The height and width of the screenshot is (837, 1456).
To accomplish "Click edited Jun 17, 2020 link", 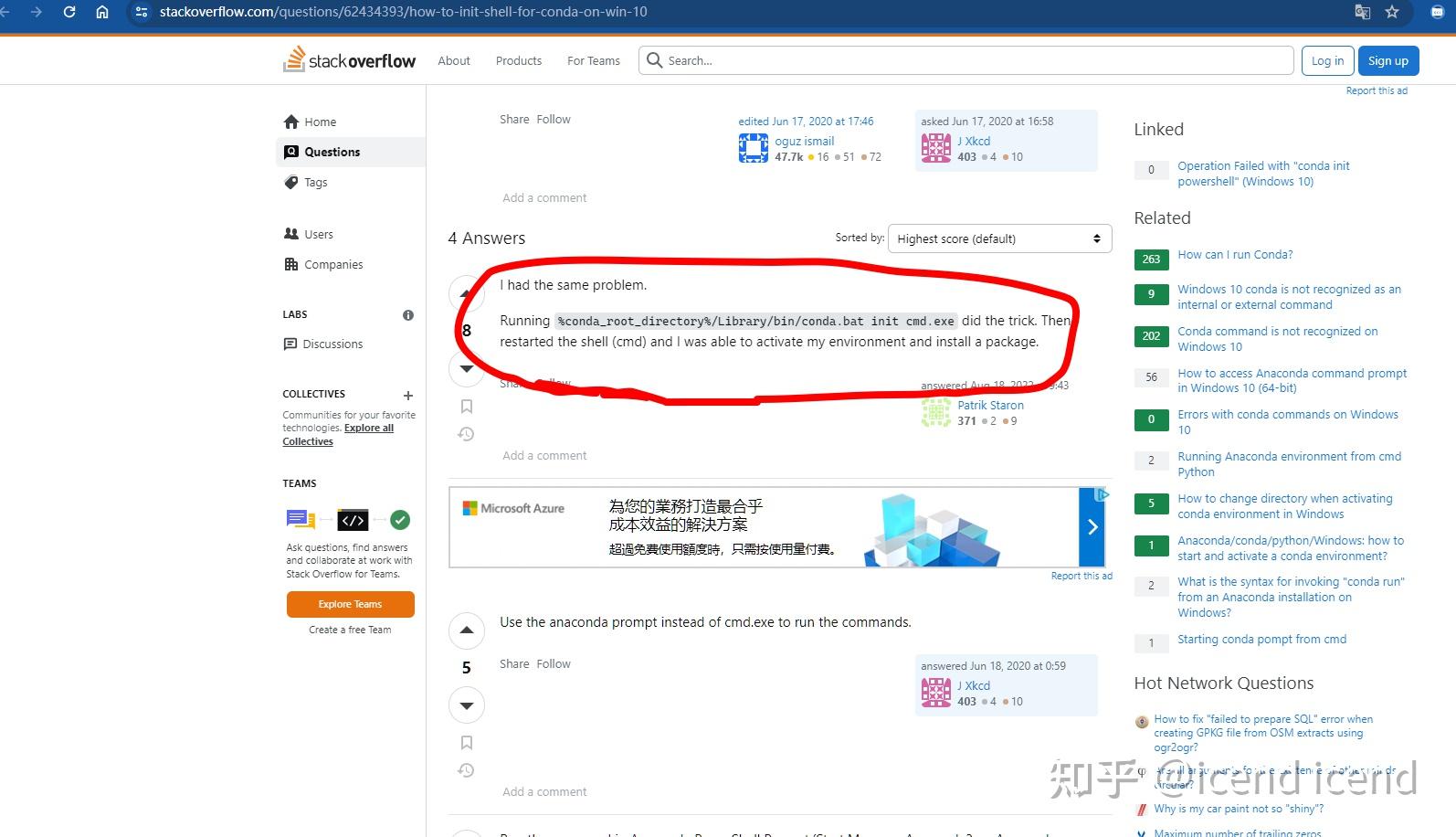I will pos(806,121).
